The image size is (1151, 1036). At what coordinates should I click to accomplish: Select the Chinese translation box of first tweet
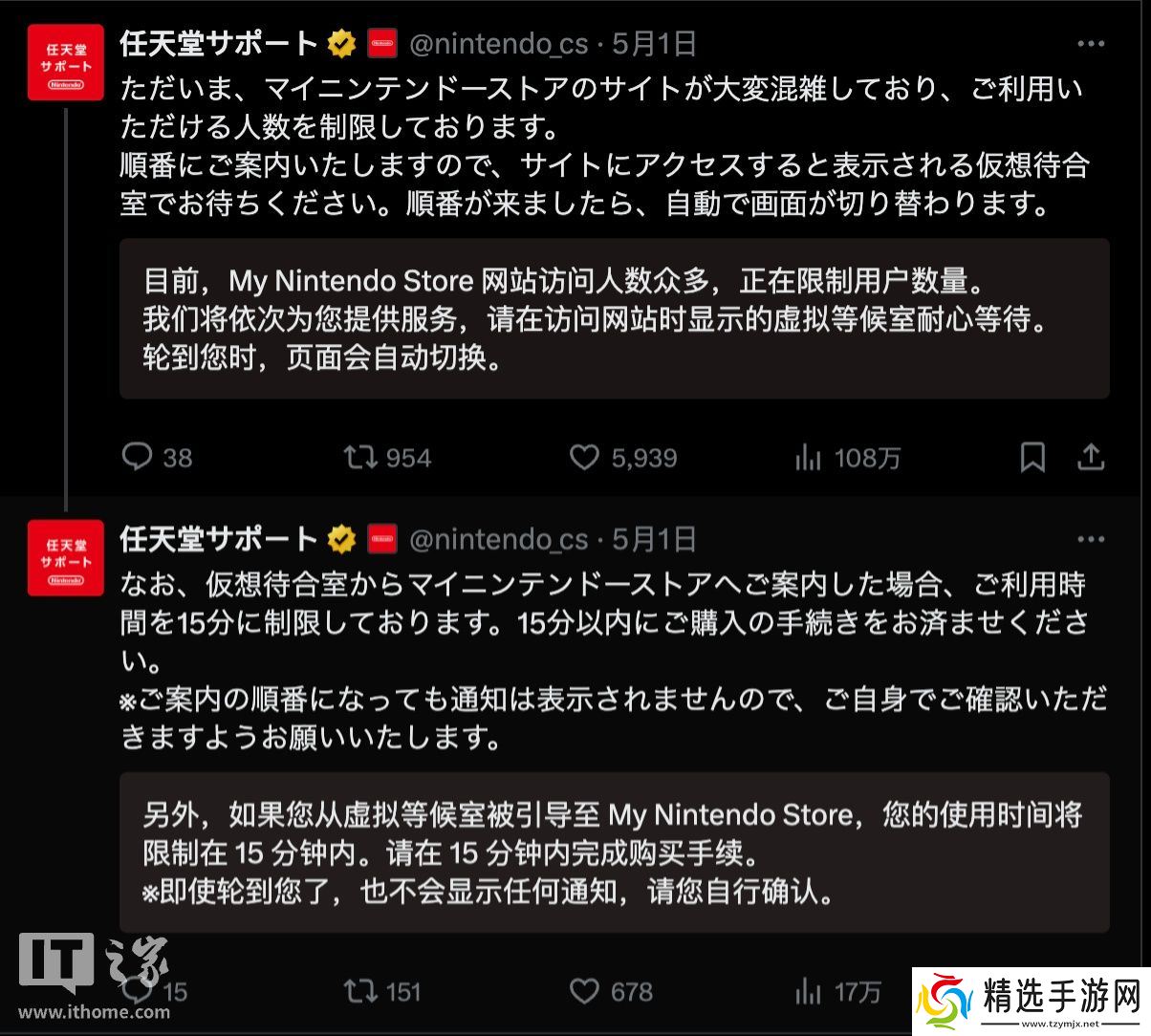[614, 318]
